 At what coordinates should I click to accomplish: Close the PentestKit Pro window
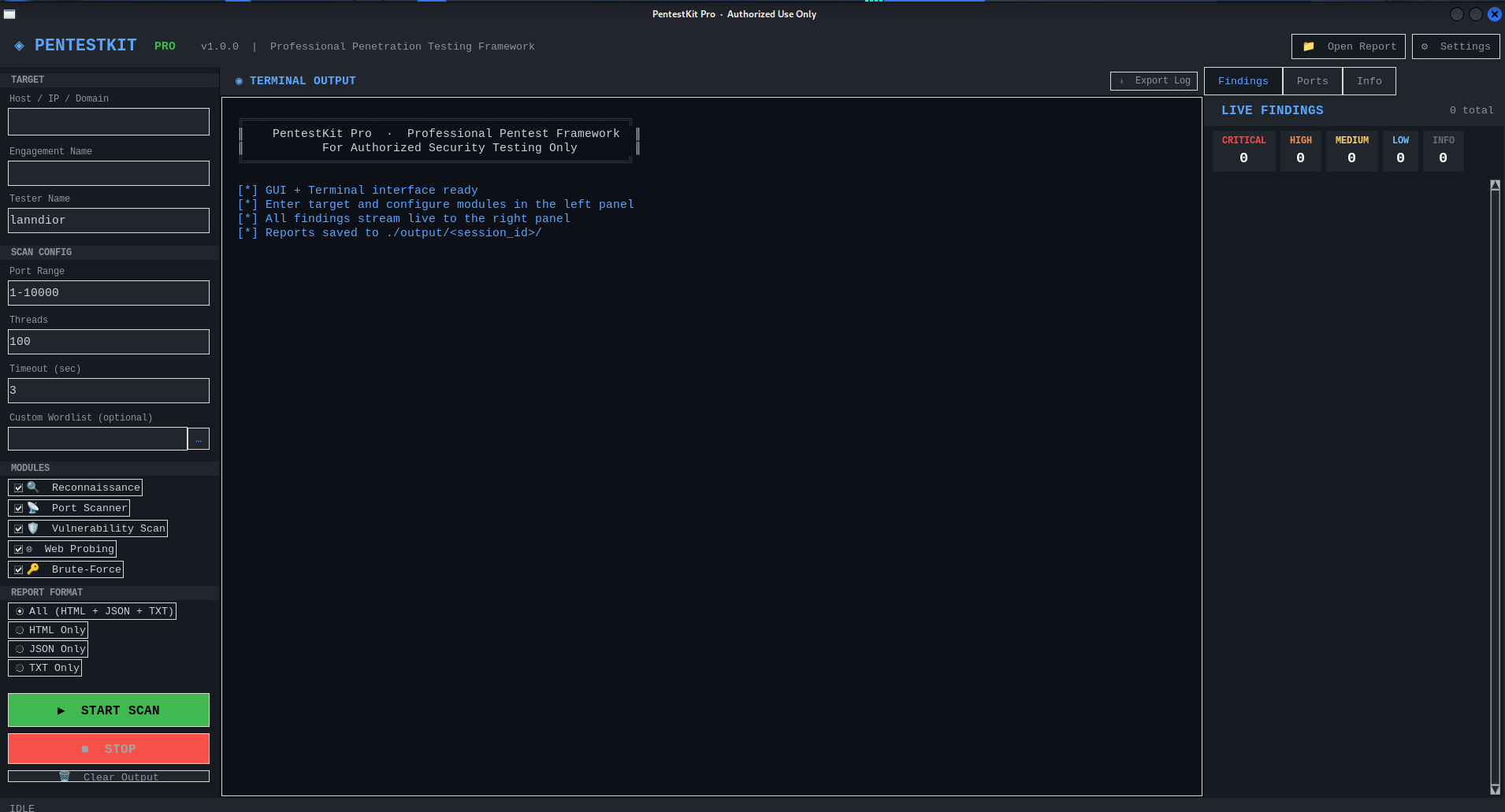pyautogui.click(x=1494, y=14)
